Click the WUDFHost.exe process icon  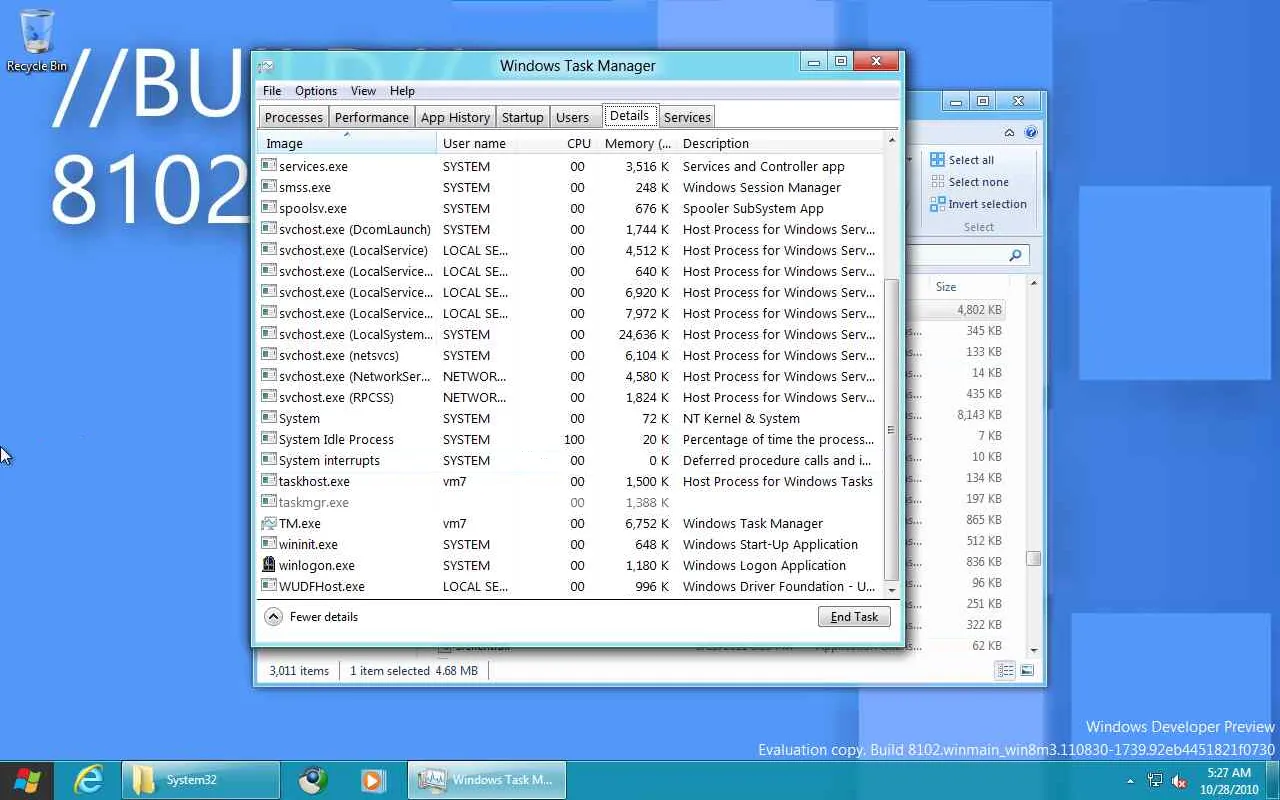pyautogui.click(x=268, y=586)
